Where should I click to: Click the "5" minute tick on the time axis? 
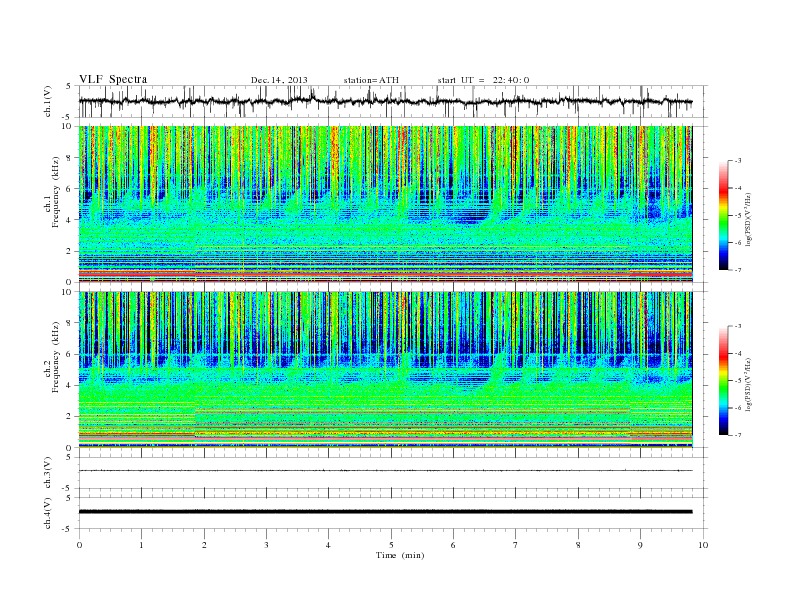pyautogui.click(x=391, y=545)
